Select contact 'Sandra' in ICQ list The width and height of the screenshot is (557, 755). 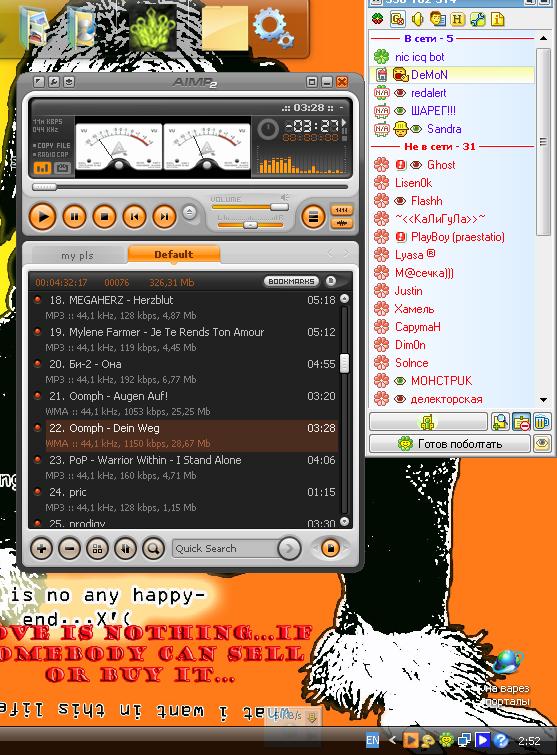point(453,129)
